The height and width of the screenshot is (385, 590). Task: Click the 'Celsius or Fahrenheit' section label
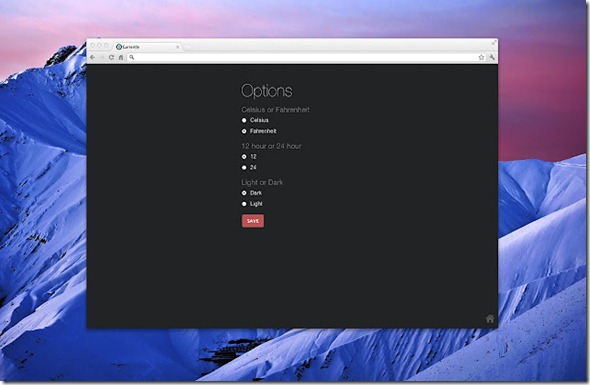[275, 110]
